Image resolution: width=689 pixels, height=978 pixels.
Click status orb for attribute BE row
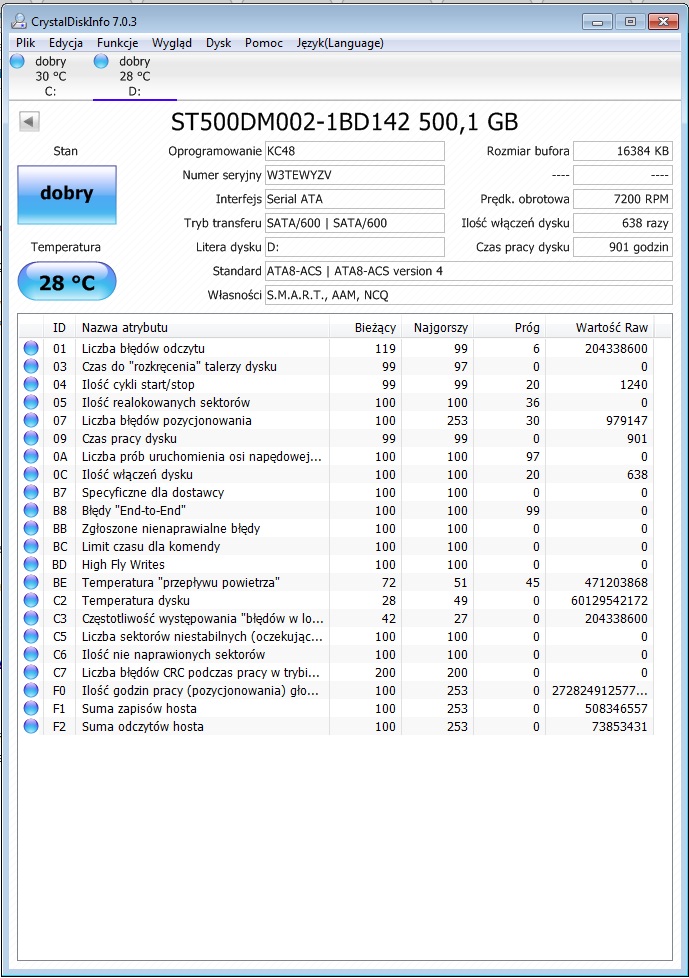pos(31,583)
